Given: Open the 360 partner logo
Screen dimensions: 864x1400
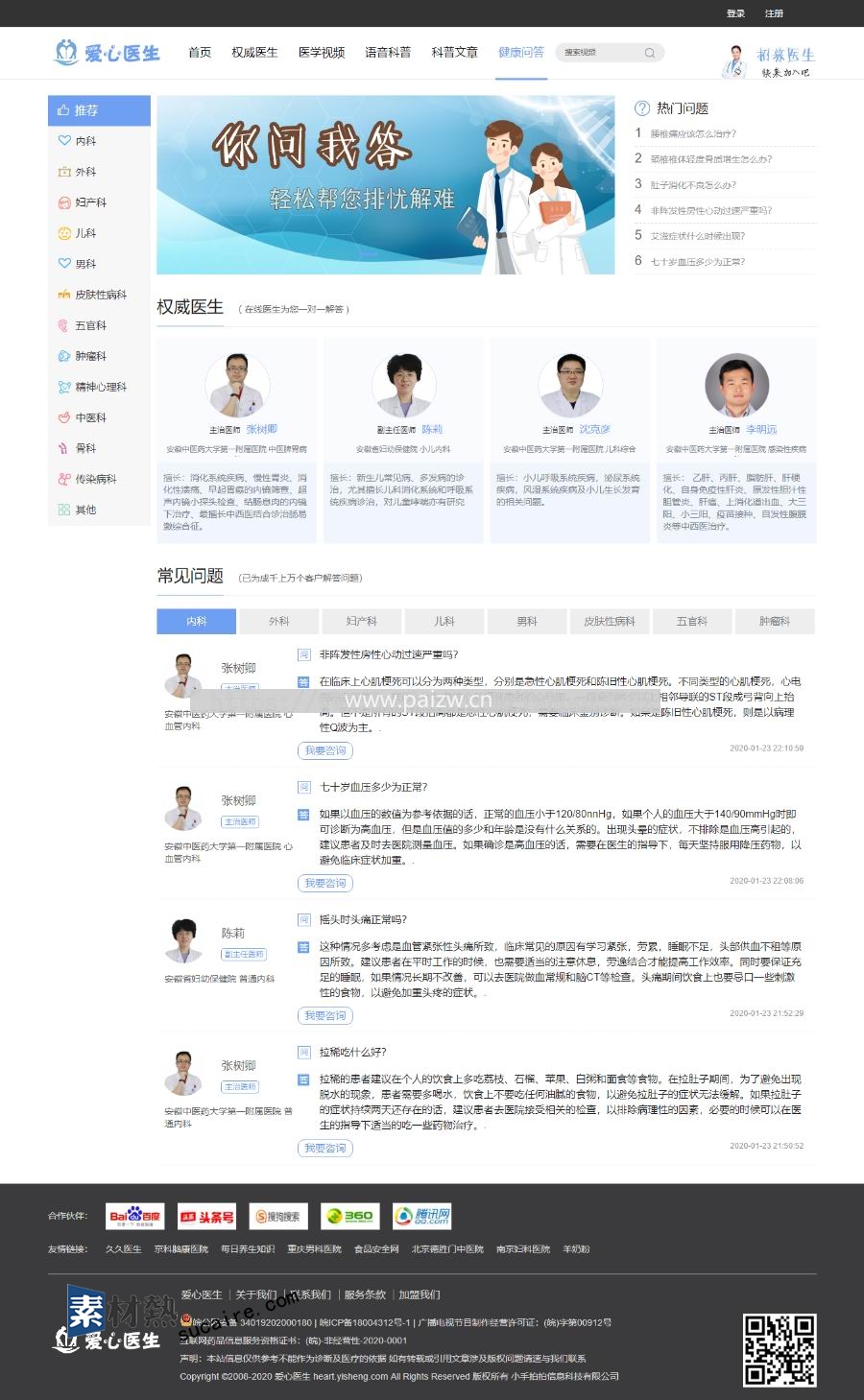Looking at the screenshot, I should [349, 1216].
